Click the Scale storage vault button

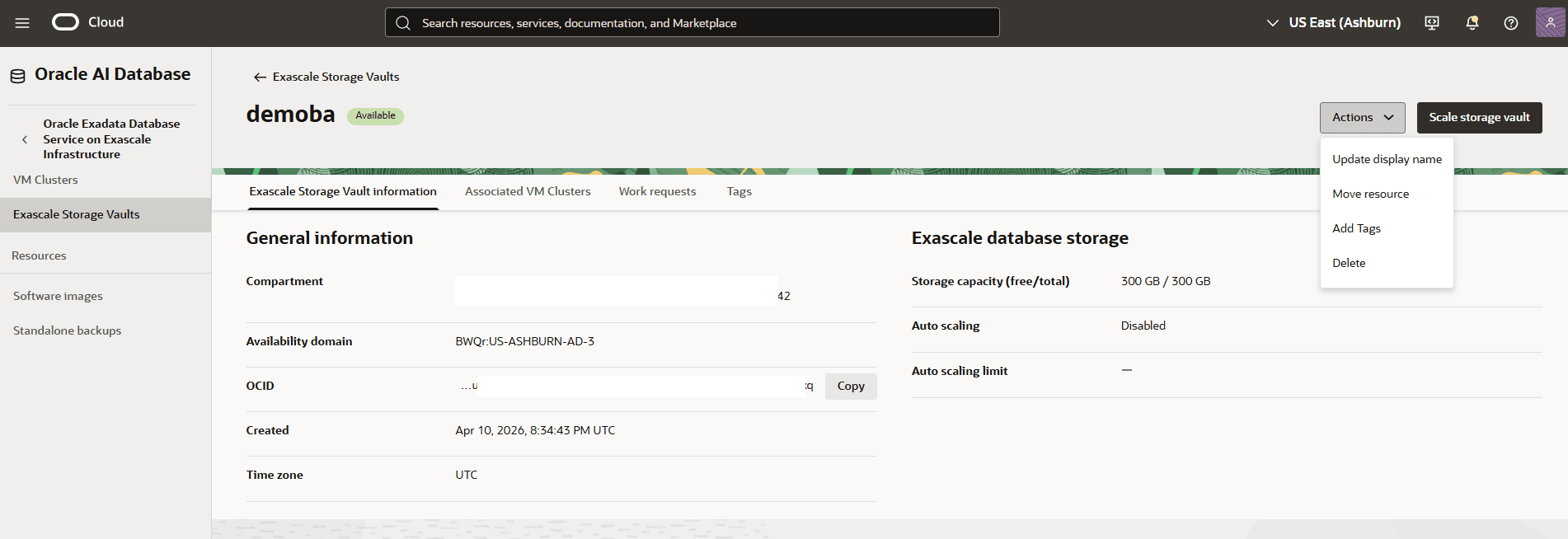1480,118
